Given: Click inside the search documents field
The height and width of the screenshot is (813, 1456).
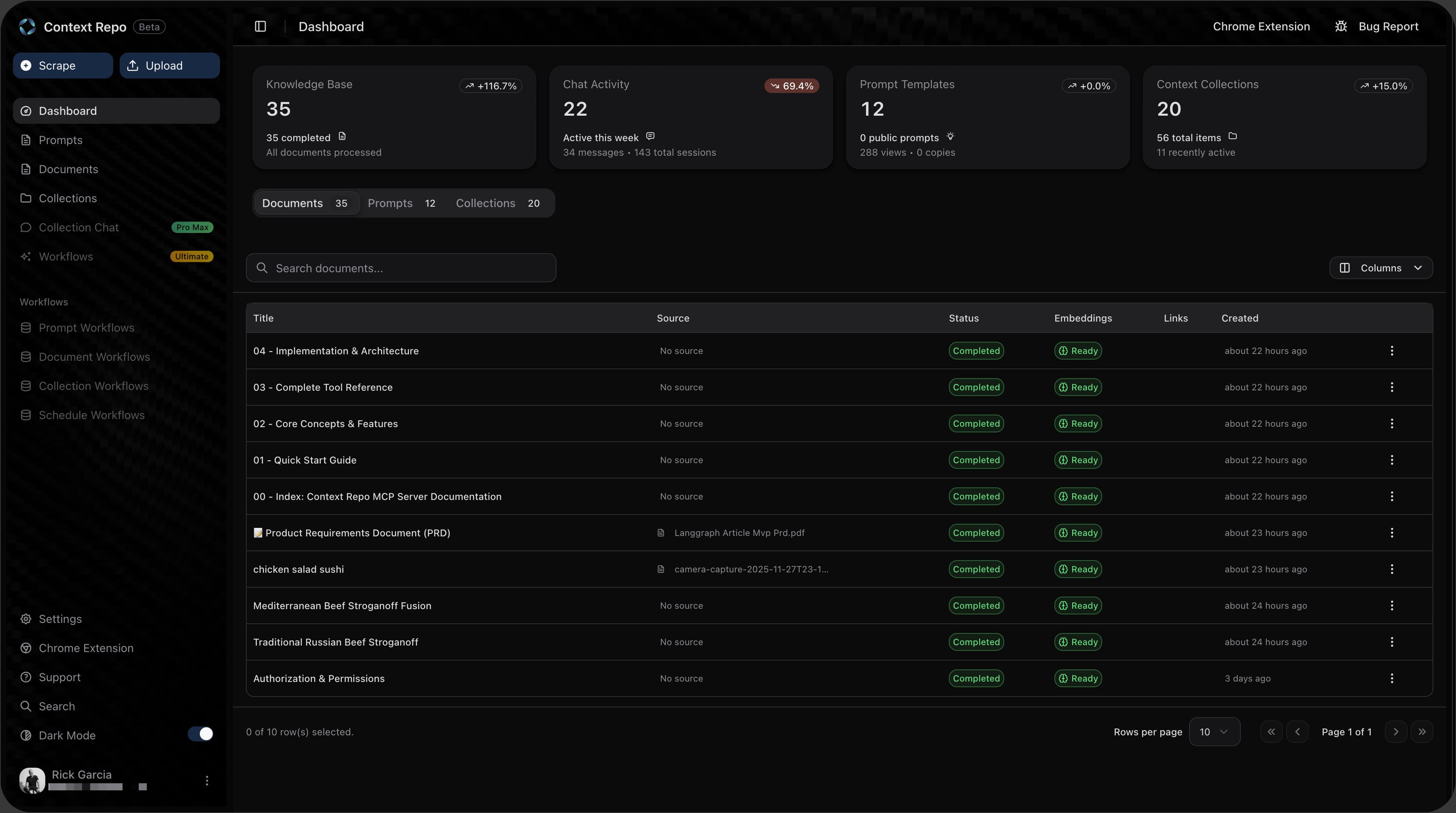Looking at the screenshot, I should tap(401, 267).
